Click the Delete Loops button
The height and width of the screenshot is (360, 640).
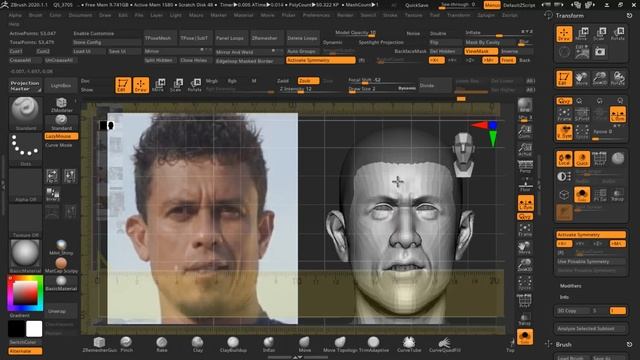coord(302,38)
